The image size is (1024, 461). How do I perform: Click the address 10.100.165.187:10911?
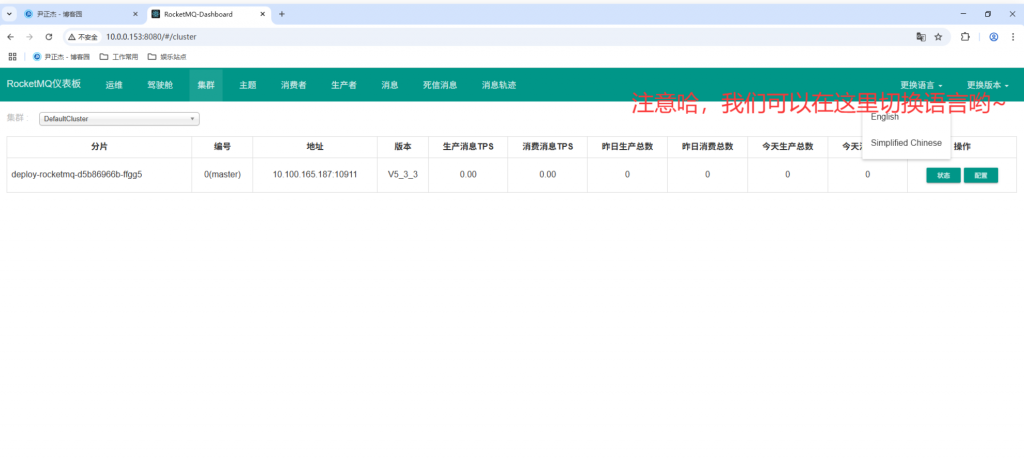point(315,174)
